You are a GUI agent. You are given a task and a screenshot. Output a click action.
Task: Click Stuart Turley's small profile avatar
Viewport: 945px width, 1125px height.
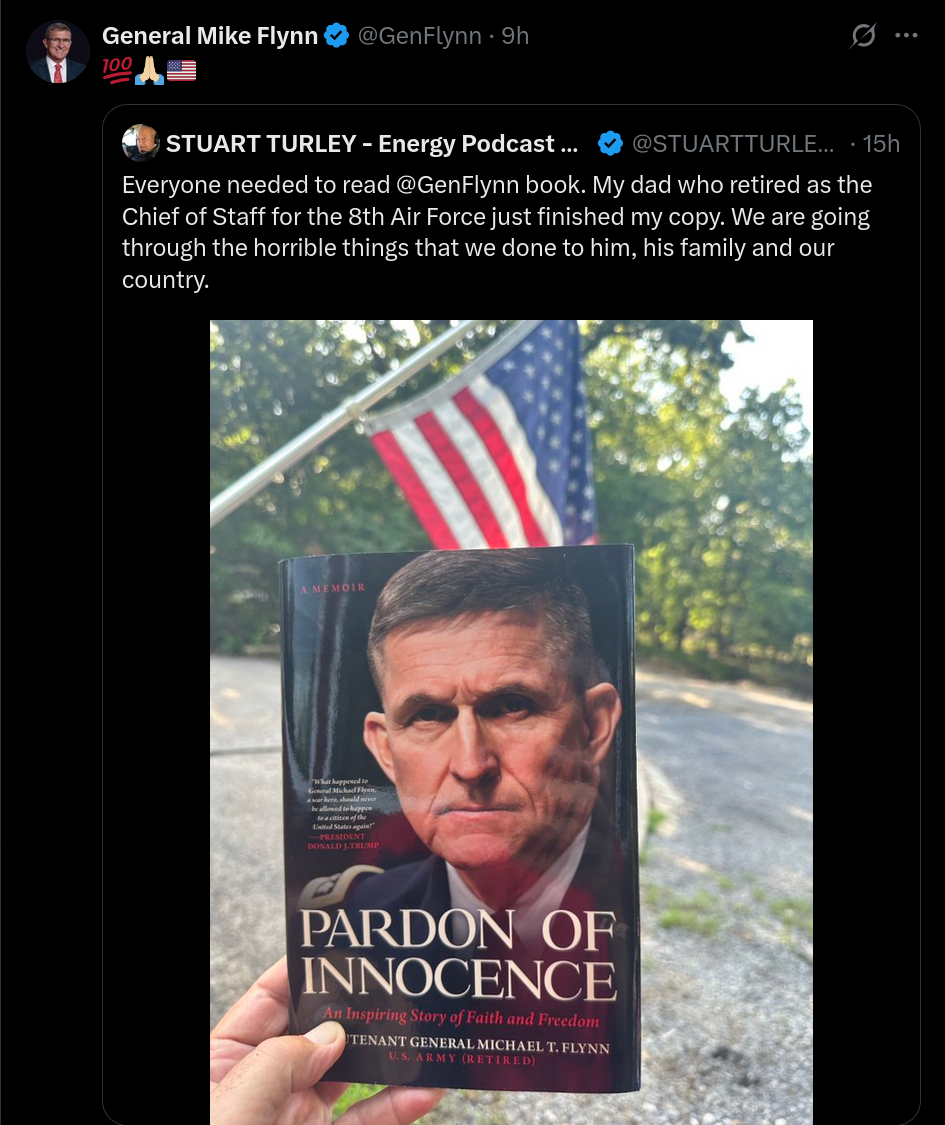[140, 143]
